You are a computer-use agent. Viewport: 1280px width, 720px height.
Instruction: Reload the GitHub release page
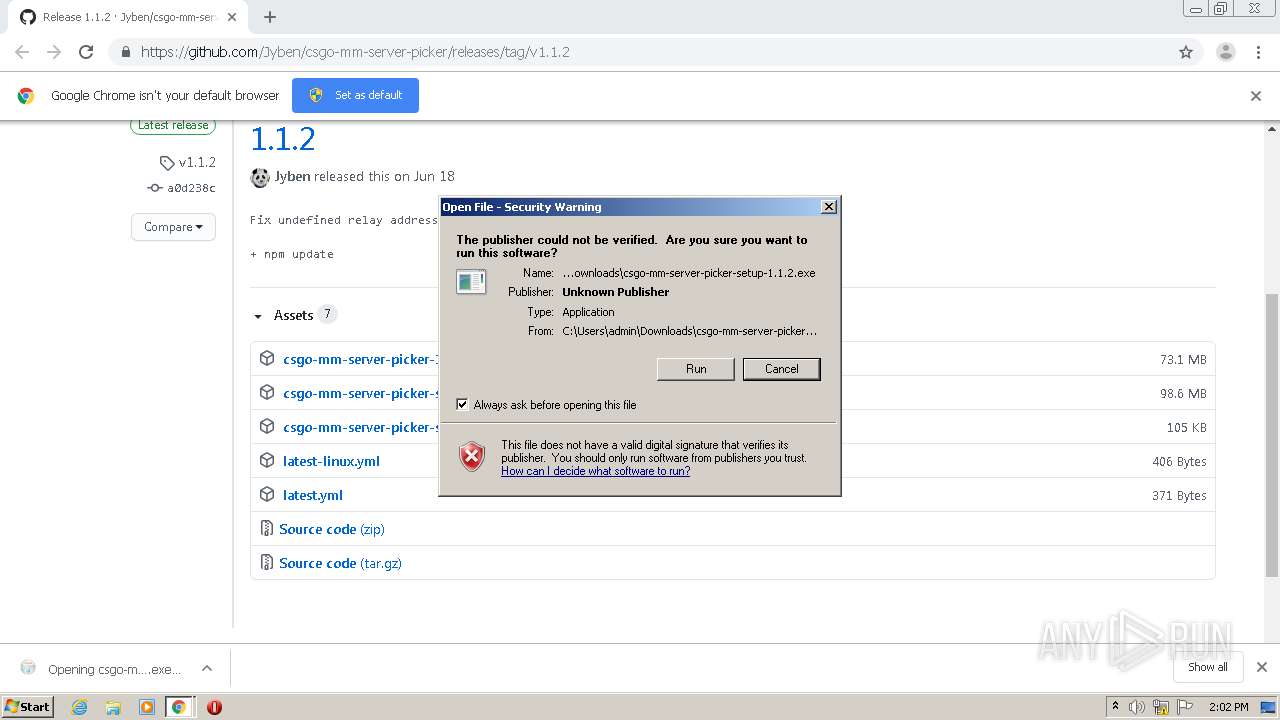(86, 52)
